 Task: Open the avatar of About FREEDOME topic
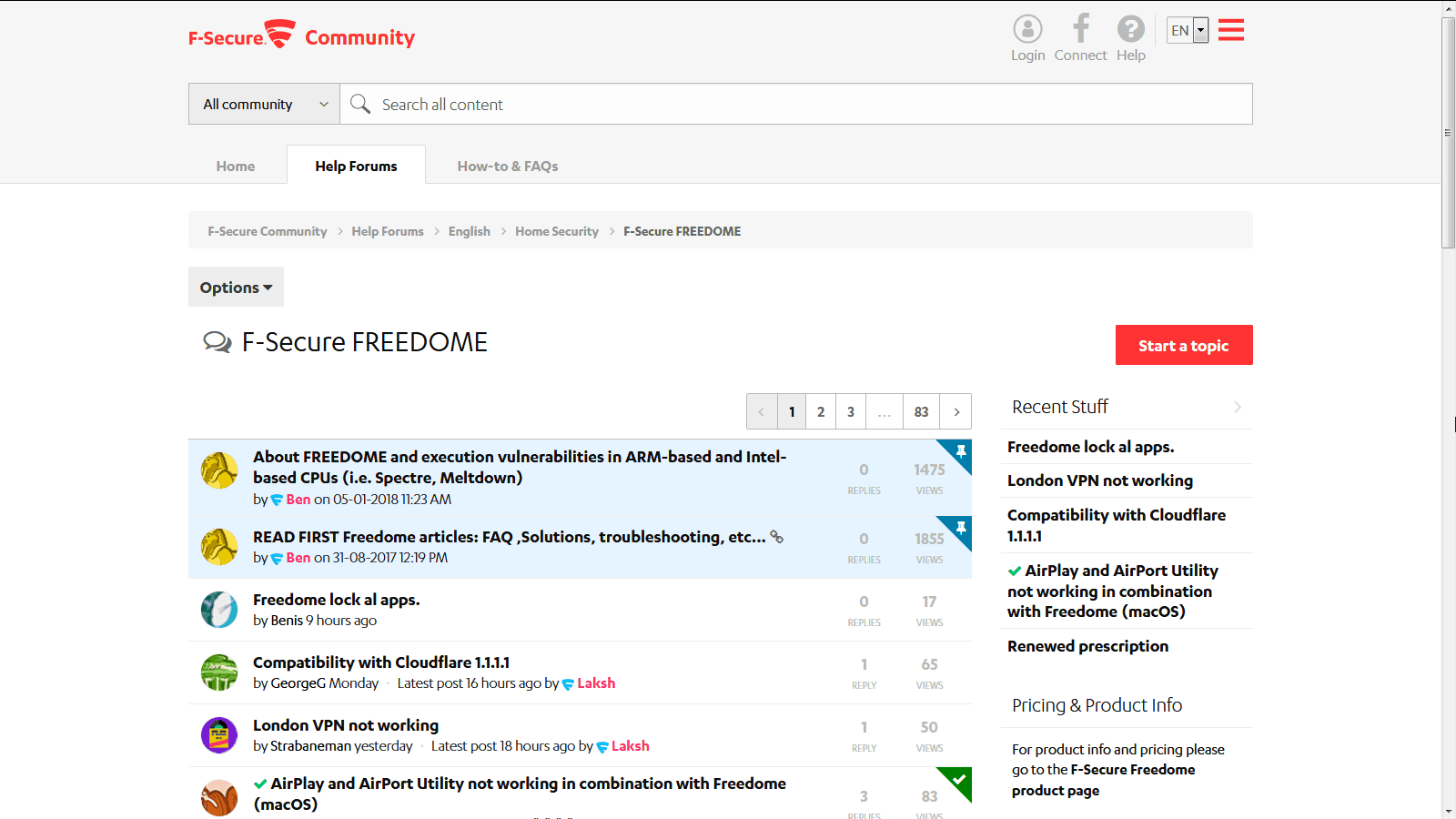tap(219, 470)
